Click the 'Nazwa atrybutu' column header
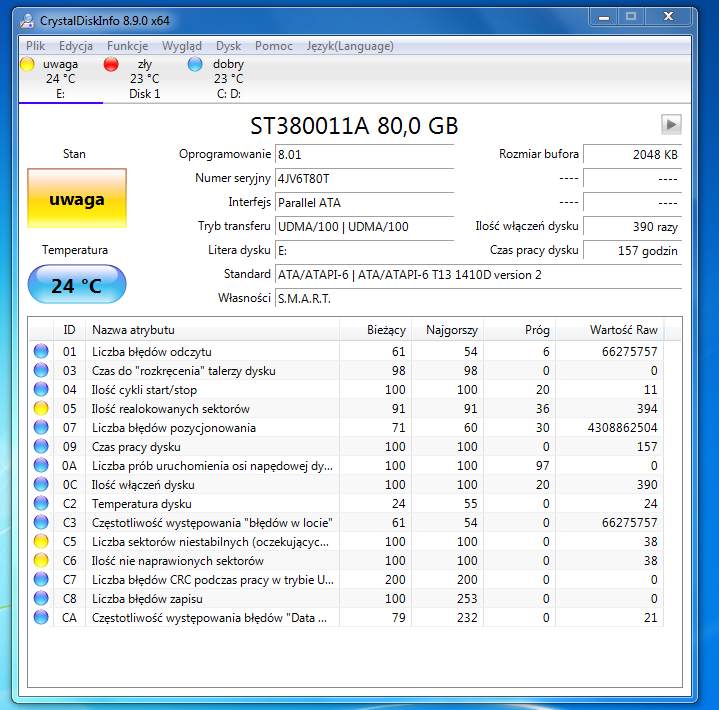Image resolution: width=719 pixels, height=710 pixels. pyautogui.click(x=212, y=330)
